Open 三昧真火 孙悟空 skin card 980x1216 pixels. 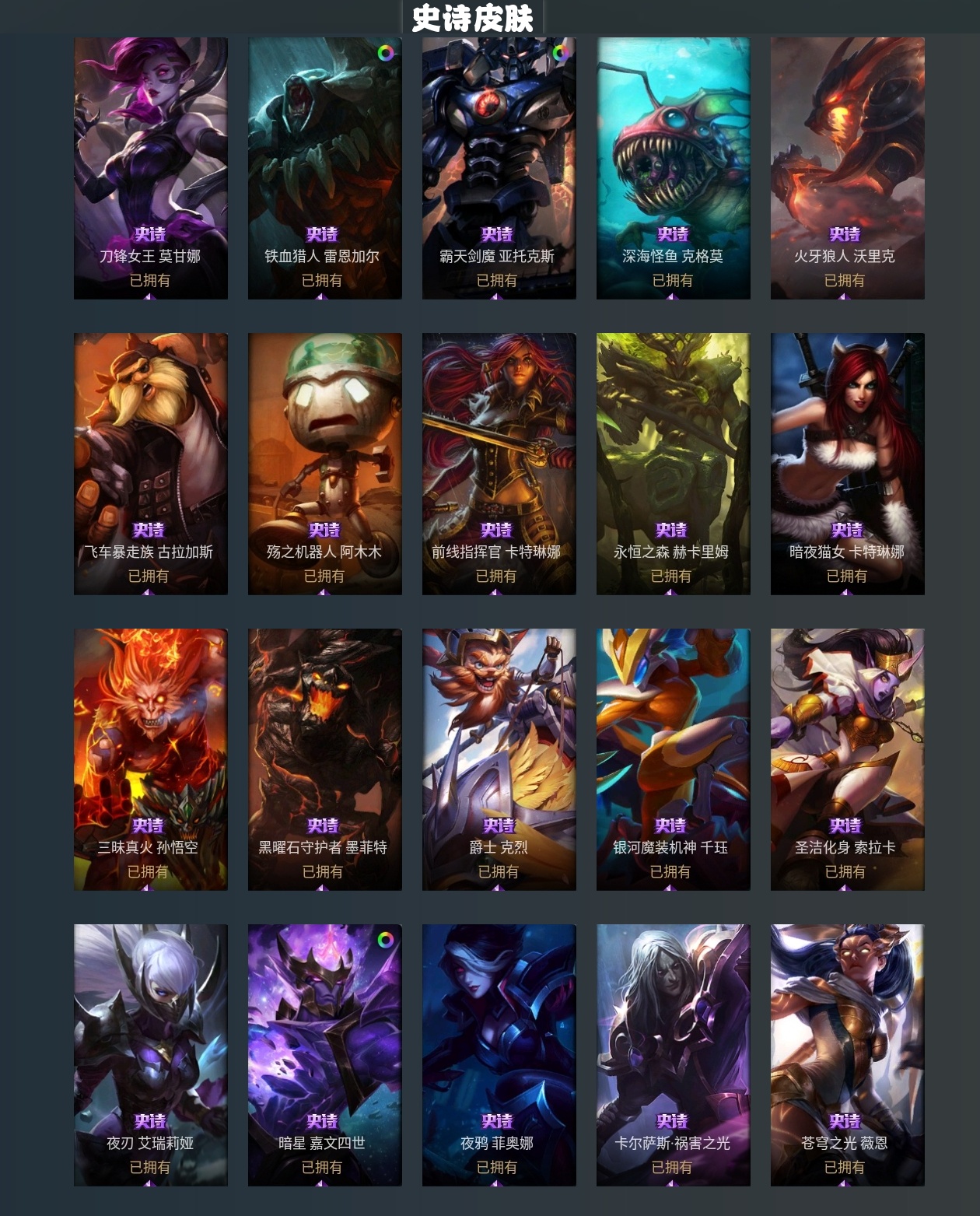tap(151, 759)
